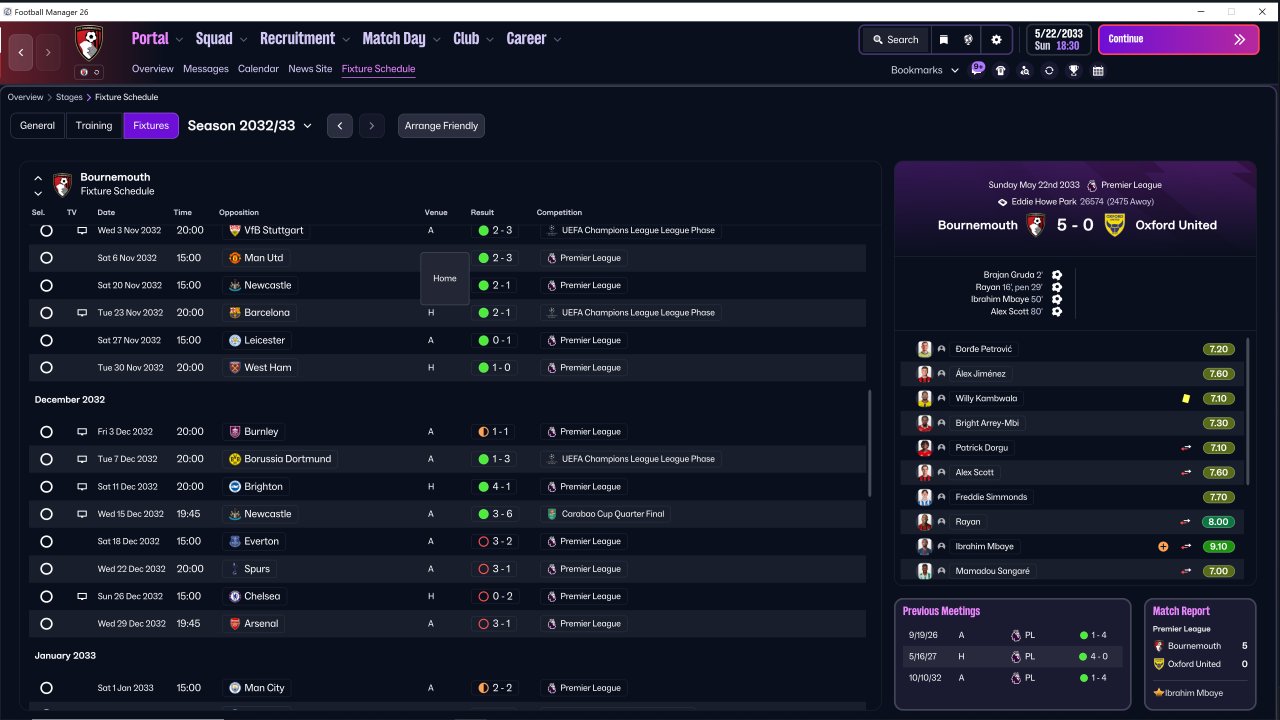Viewport: 1280px width, 720px height.
Task: Expand the Recruitment menu dropdown arrow
Action: point(346,40)
